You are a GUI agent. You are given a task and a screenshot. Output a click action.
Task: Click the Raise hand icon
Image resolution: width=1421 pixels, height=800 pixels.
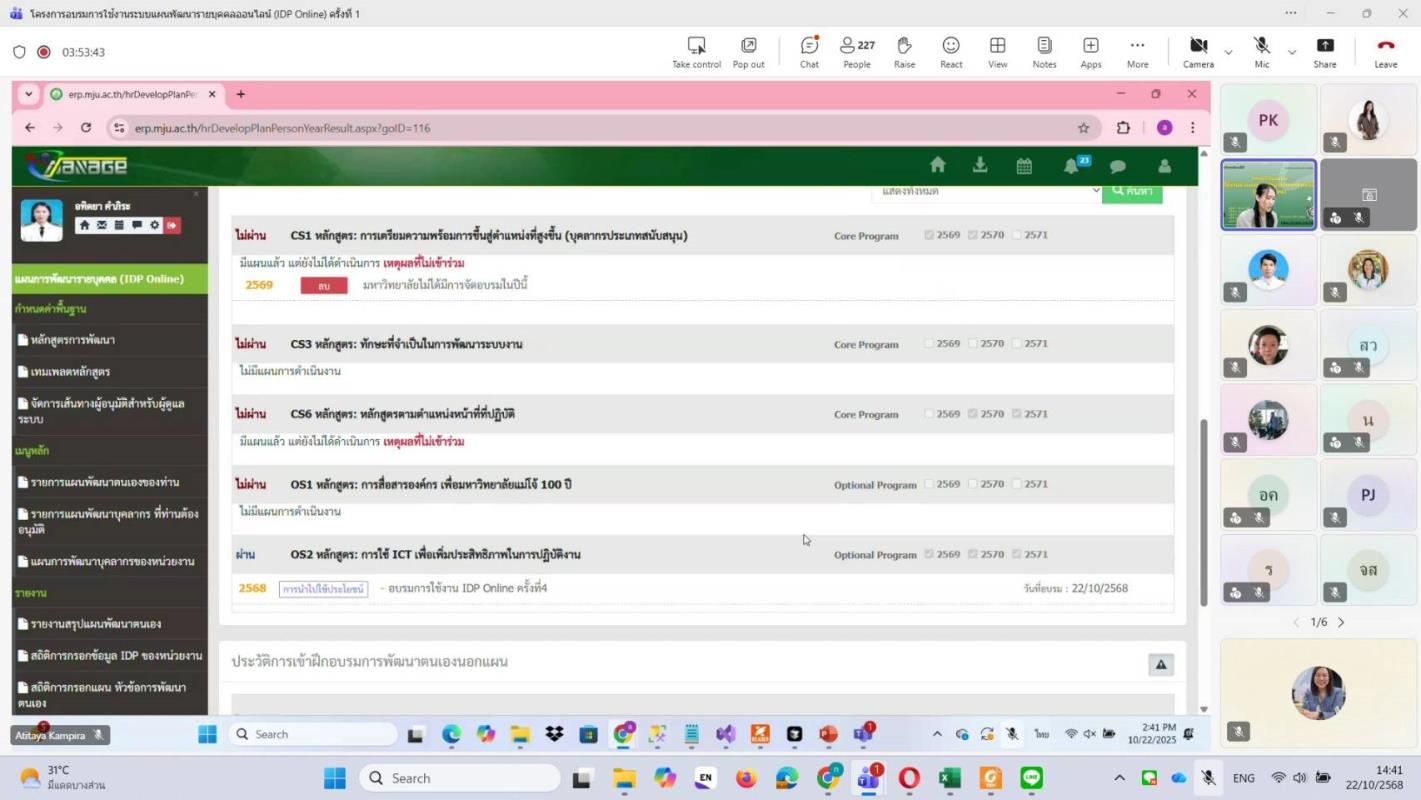pyautogui.click(x=904, y=52)
